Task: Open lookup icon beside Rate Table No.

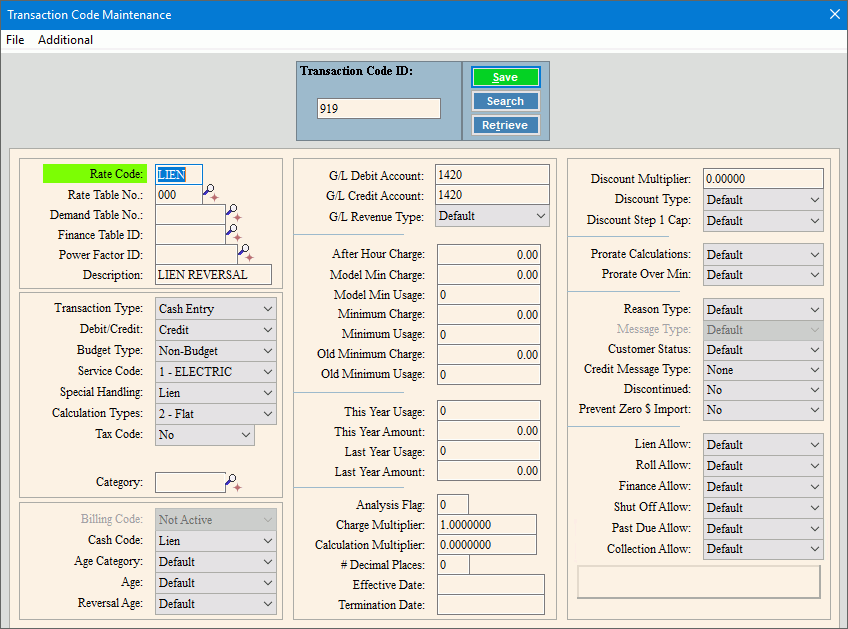Action: pyautogui.click(x=211, y=193)
